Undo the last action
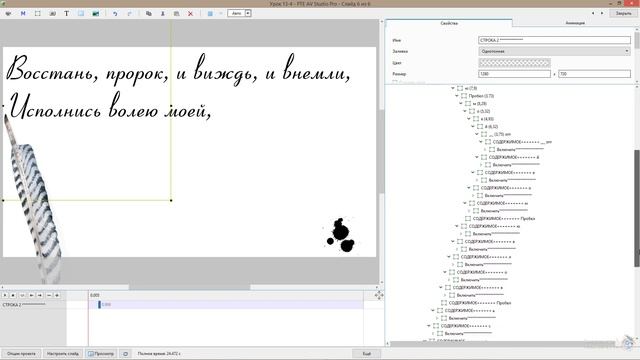 coord(115,13)
